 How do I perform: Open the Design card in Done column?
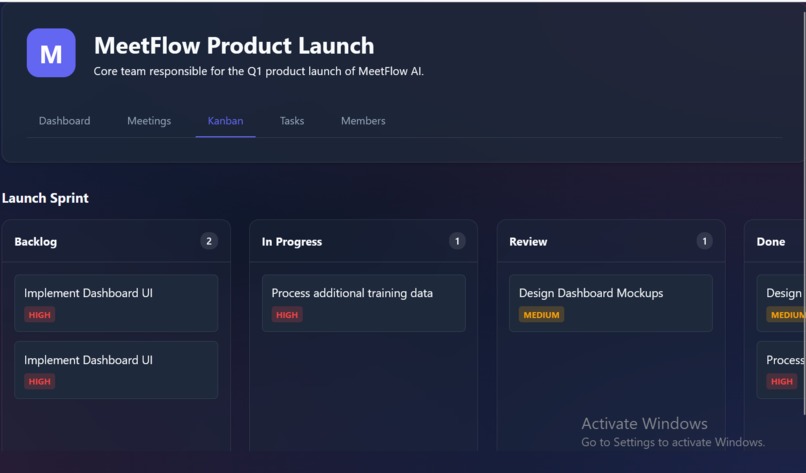pyautogui.click(x=780, y=303)
